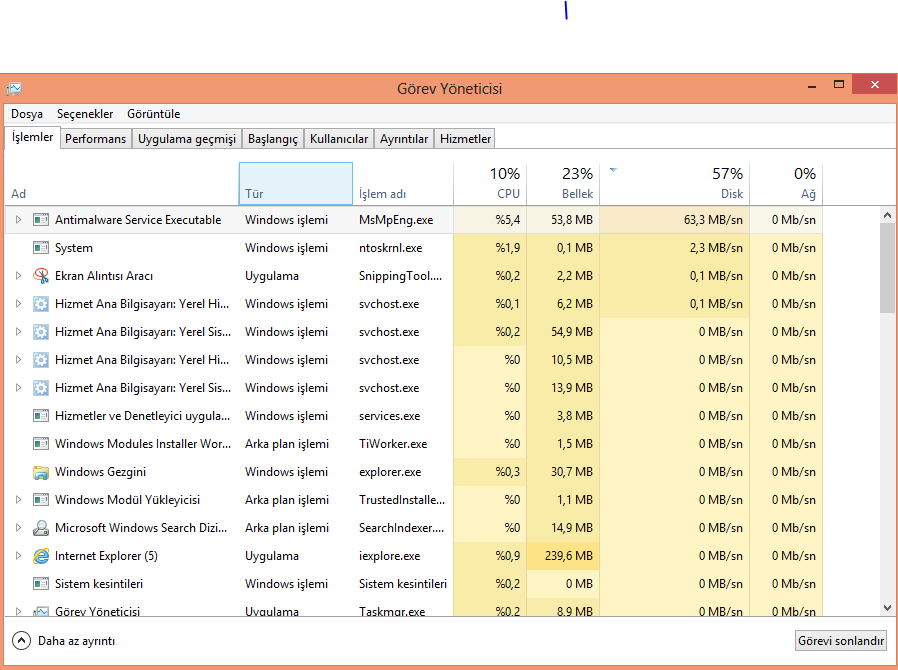Expand the Windows Modül Yükleyicisi row
The height and width of the screenshot is (670, 898).
click(18, 500)
